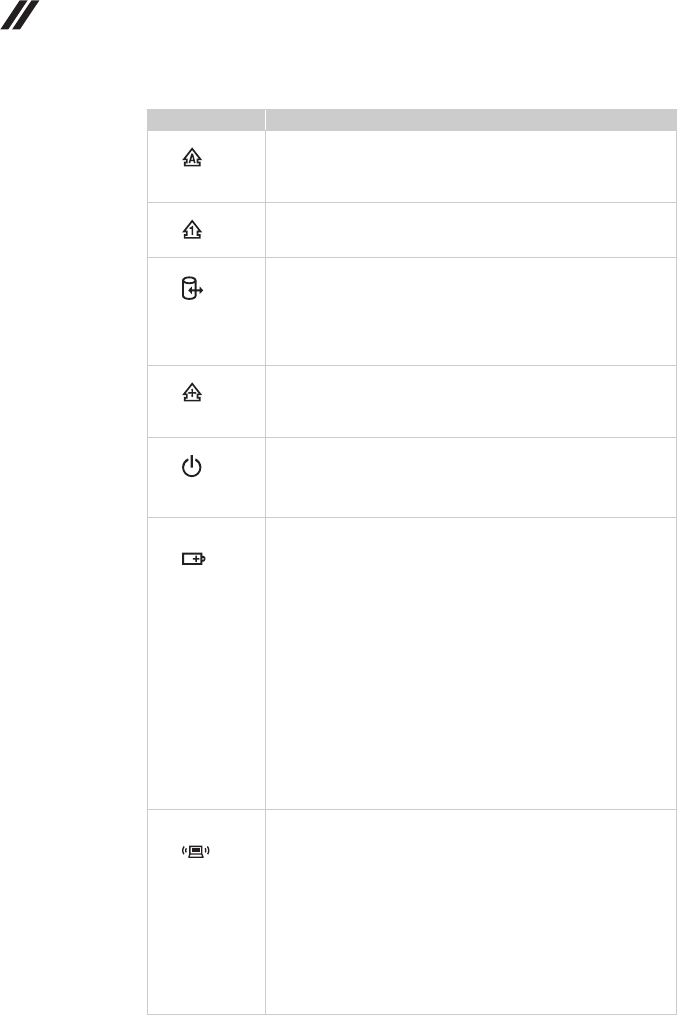Select the battery status icon
The height and width of the screenshot is (1015, 677).
coord(192,560)
